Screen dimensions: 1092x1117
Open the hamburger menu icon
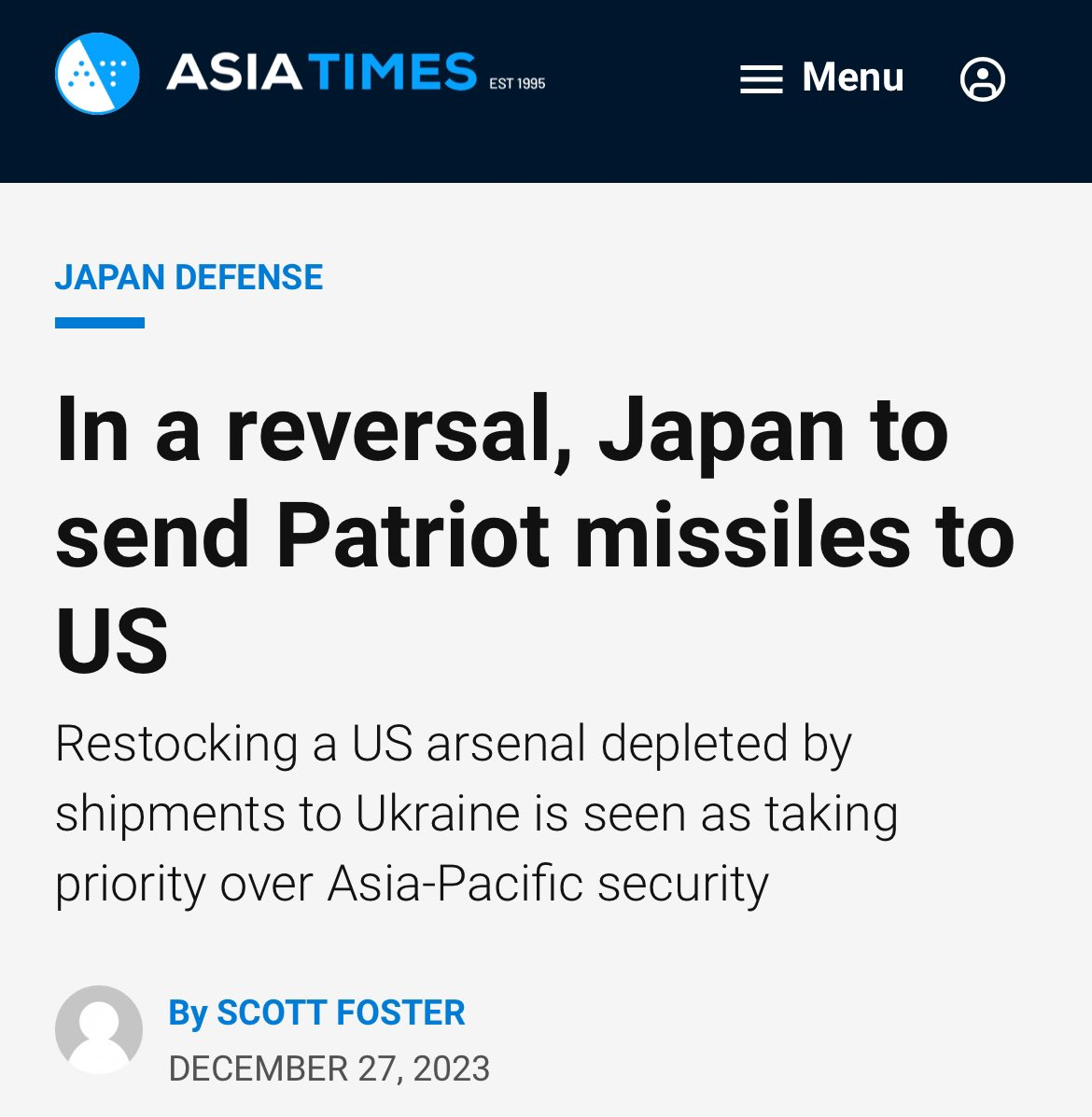click(x=761, y=78)
